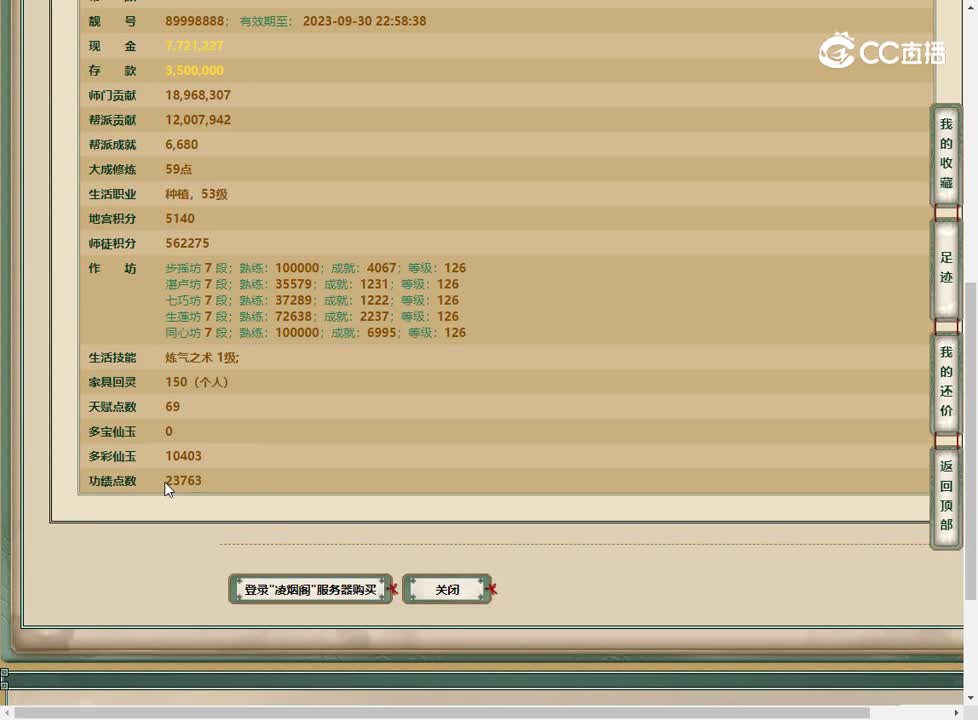Screen dimensions: 978x720
Task: Click the red knot beside the 关闭 button
Action: point(491,590)
